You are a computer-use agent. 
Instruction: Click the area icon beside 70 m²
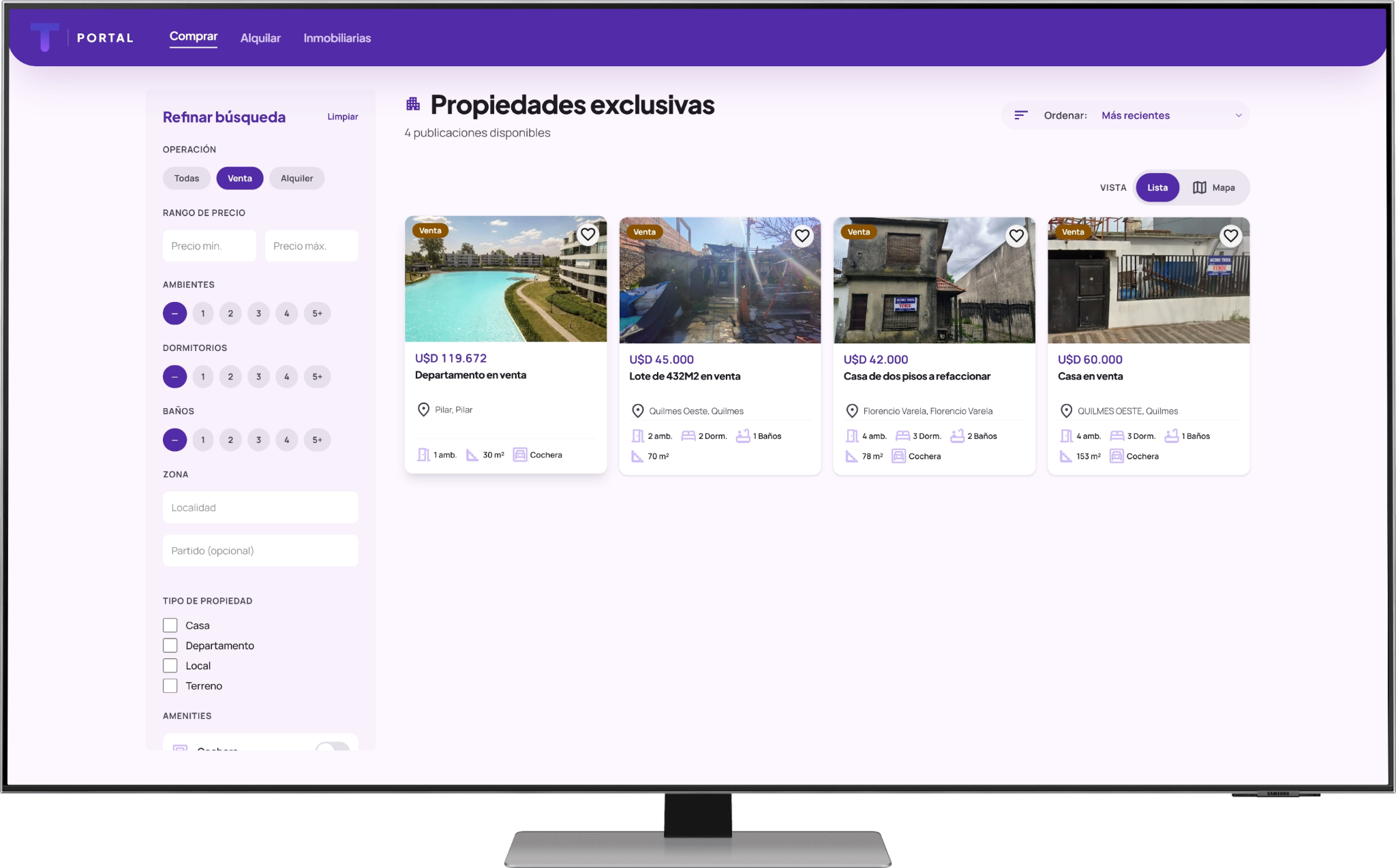click(637, 456)
